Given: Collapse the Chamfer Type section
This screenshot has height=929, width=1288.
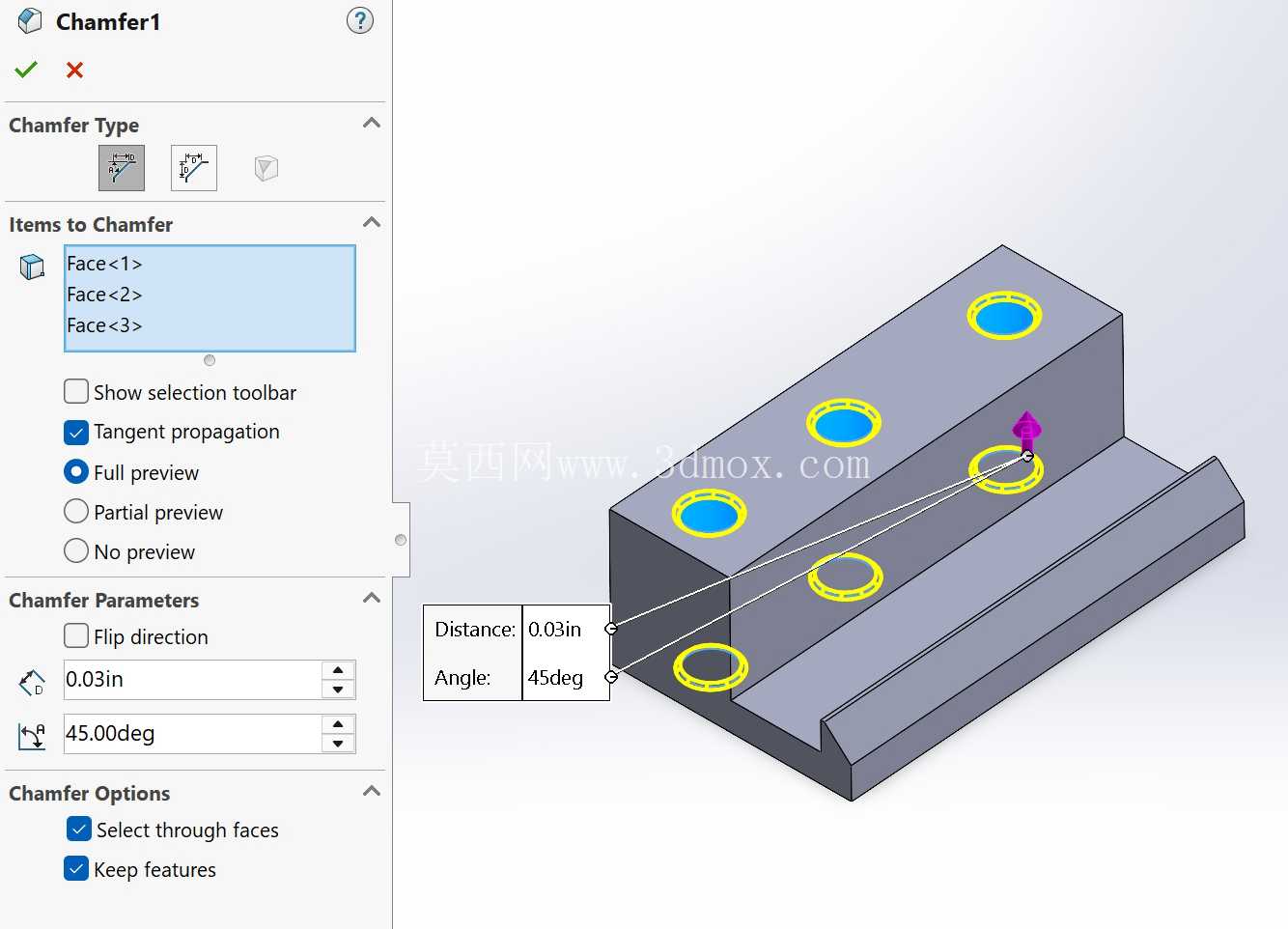Looking at the screenshot, I should (x=372, y=124).
